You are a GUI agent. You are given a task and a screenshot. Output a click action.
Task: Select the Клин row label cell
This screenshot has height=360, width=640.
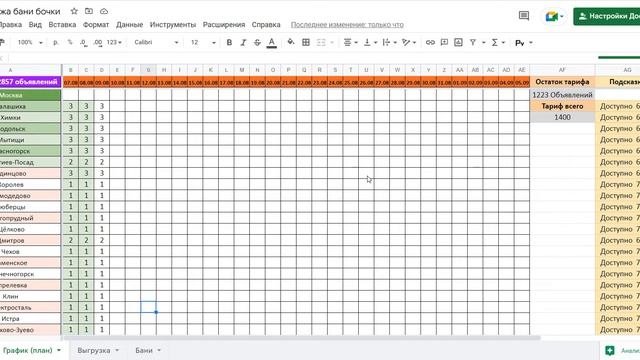tap(30, 296)
